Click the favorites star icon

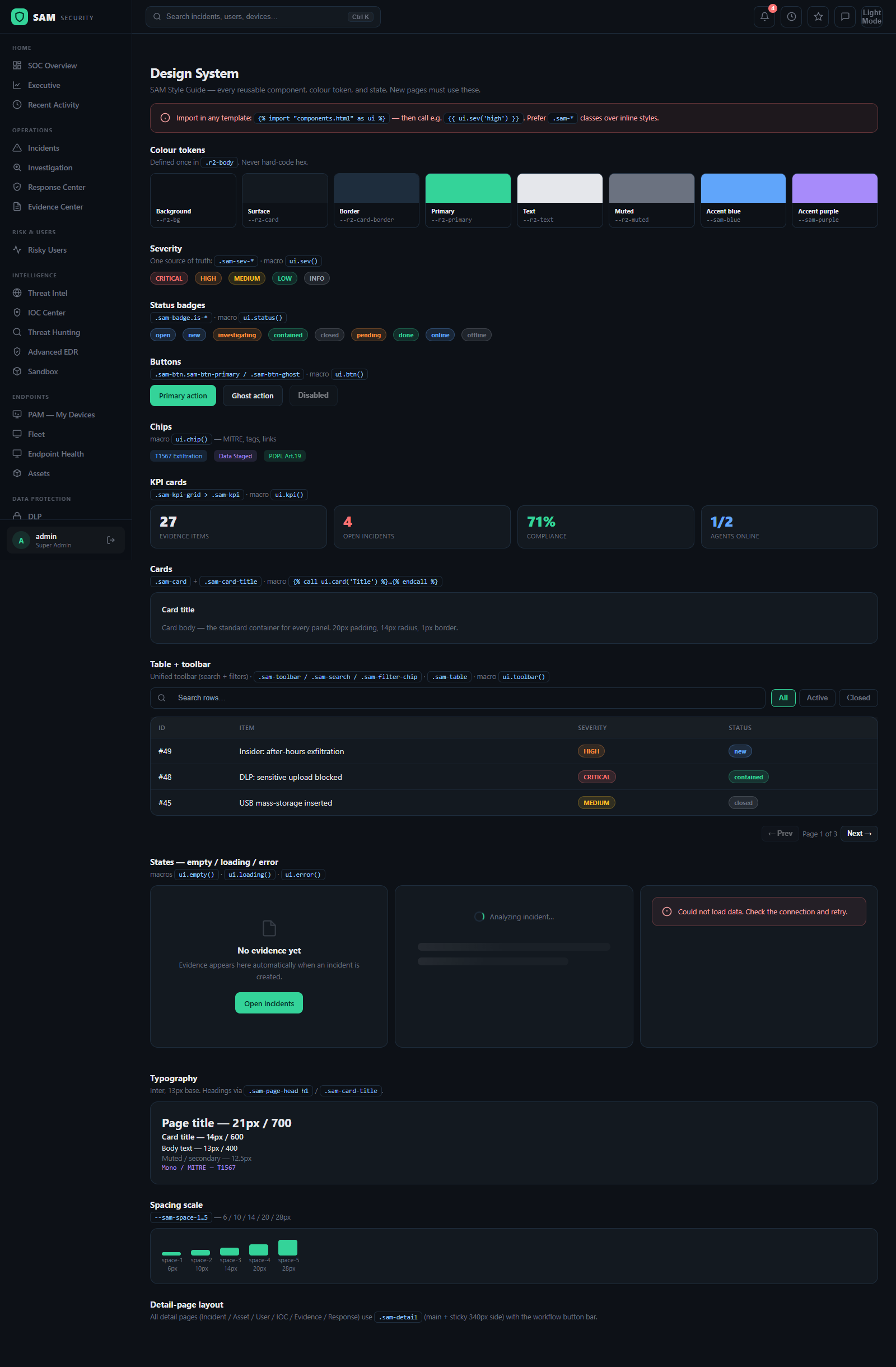[x=818, y=17]
